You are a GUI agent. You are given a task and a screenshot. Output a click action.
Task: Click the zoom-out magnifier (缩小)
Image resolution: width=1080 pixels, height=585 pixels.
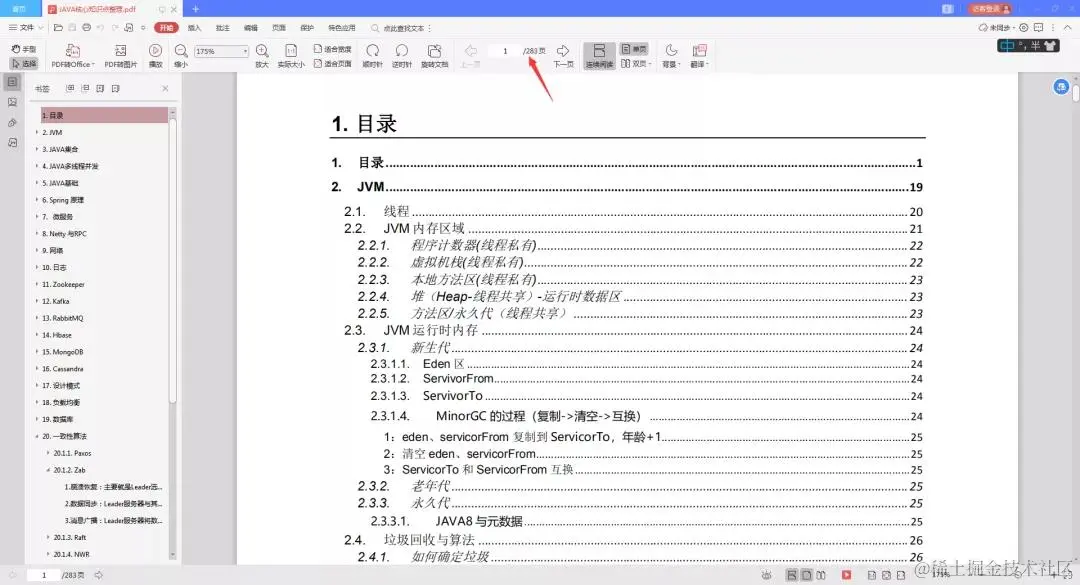pyautogui.click(x=181, y=55)
